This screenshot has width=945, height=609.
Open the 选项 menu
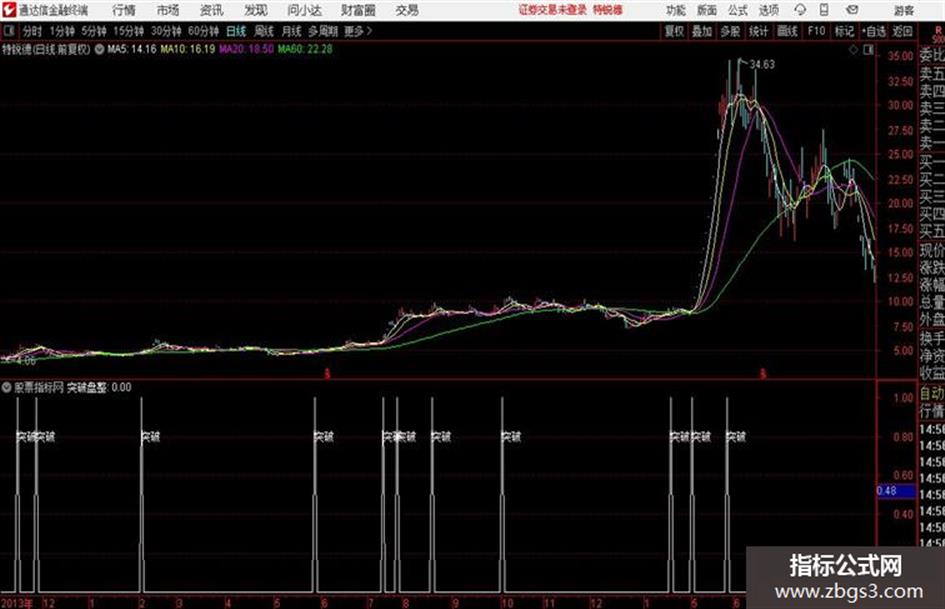[769, 10]
